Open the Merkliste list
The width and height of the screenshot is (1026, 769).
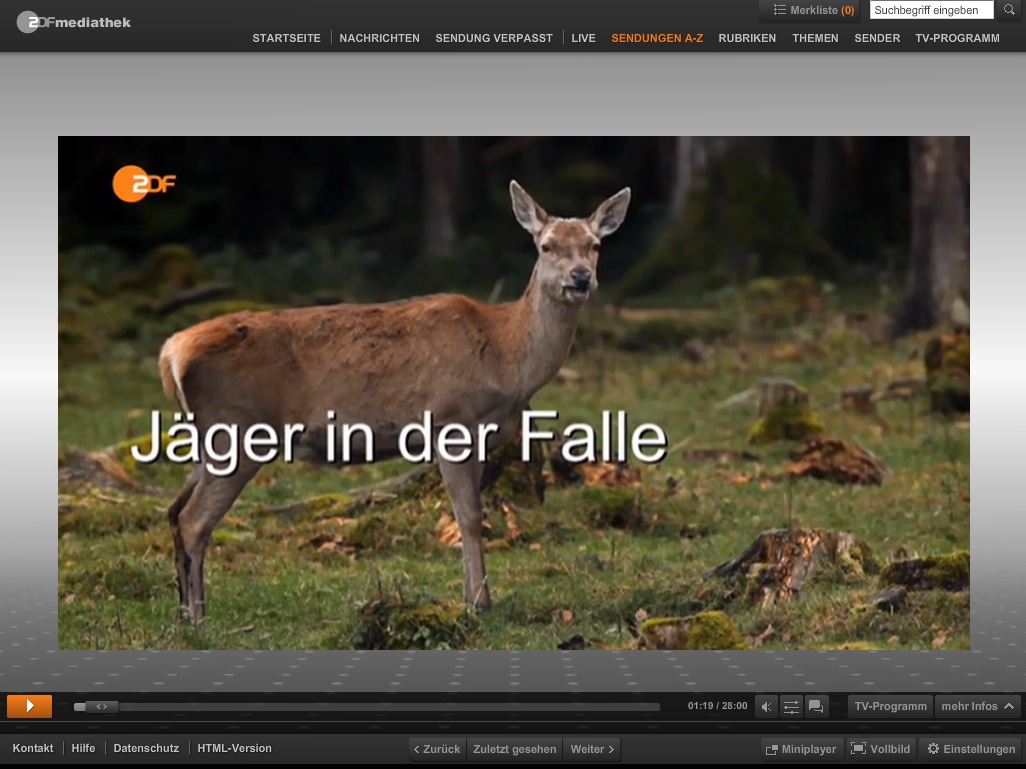click(x=811, y=10)
